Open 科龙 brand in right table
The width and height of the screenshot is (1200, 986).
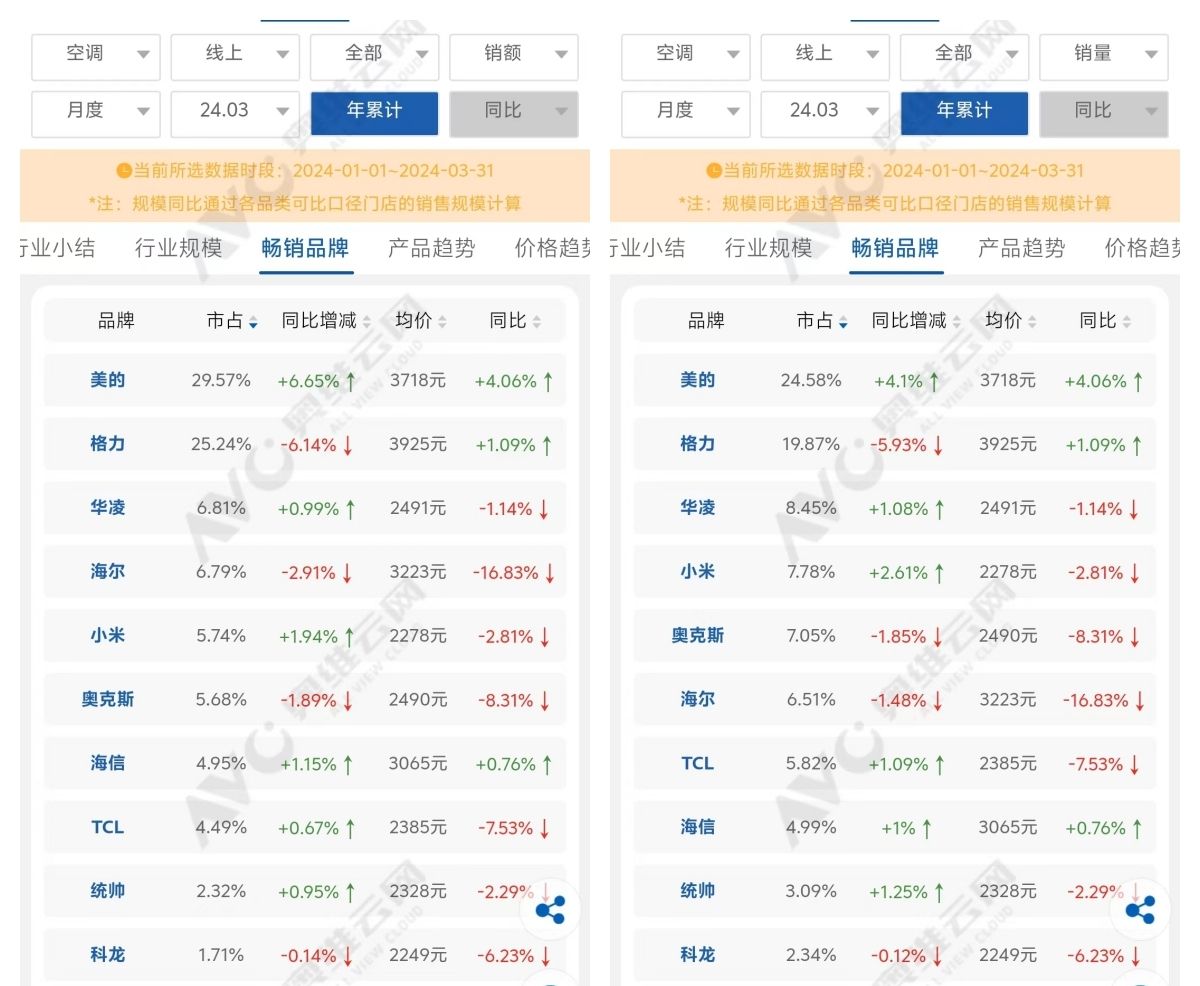[x=698, y=955]
